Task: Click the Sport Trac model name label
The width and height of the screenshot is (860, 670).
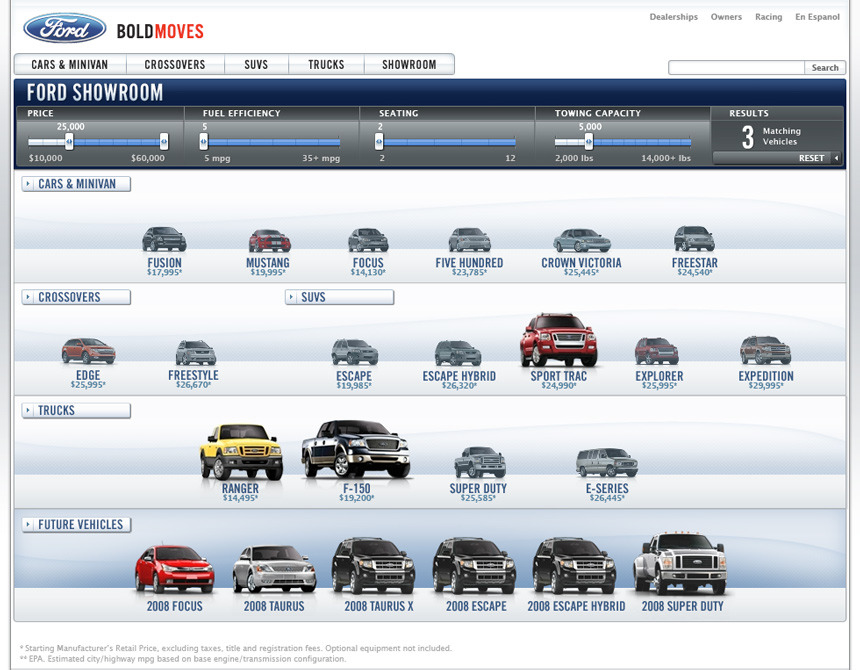Action: 558,376
